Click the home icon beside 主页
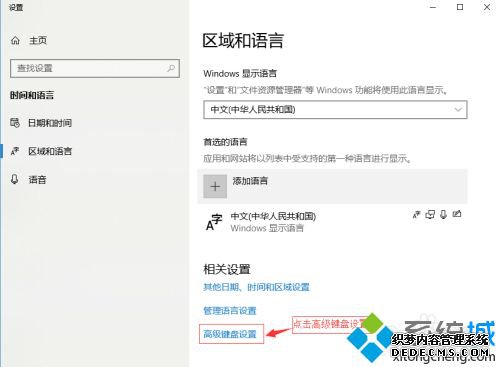The width and height of the screenshot is (500, 367). click(x=15, y=41)
